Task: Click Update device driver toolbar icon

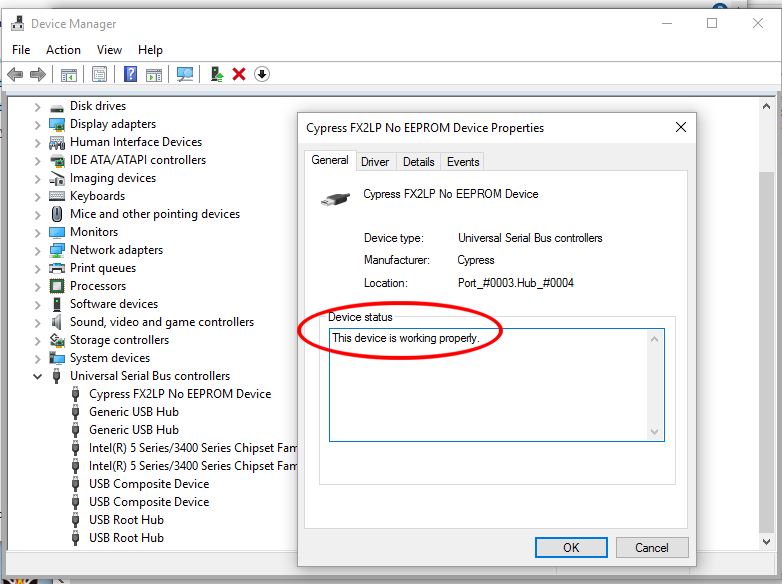Action: tap(215, 74)
